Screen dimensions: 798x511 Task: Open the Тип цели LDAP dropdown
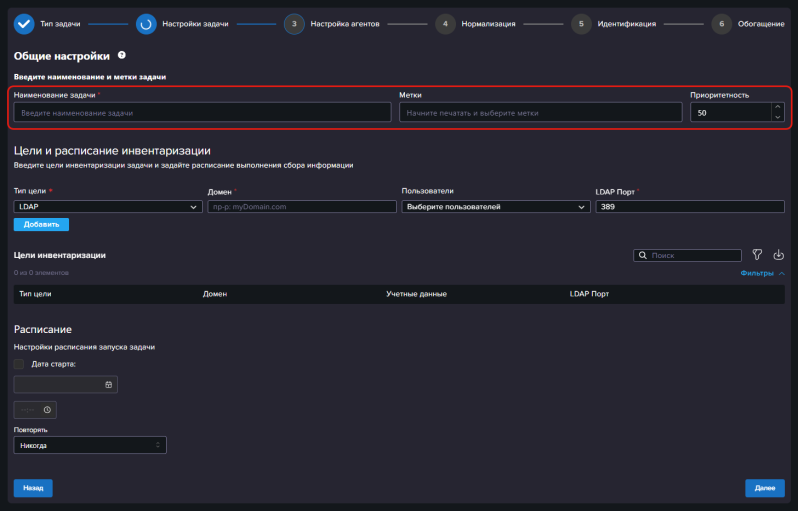(108, 207)
